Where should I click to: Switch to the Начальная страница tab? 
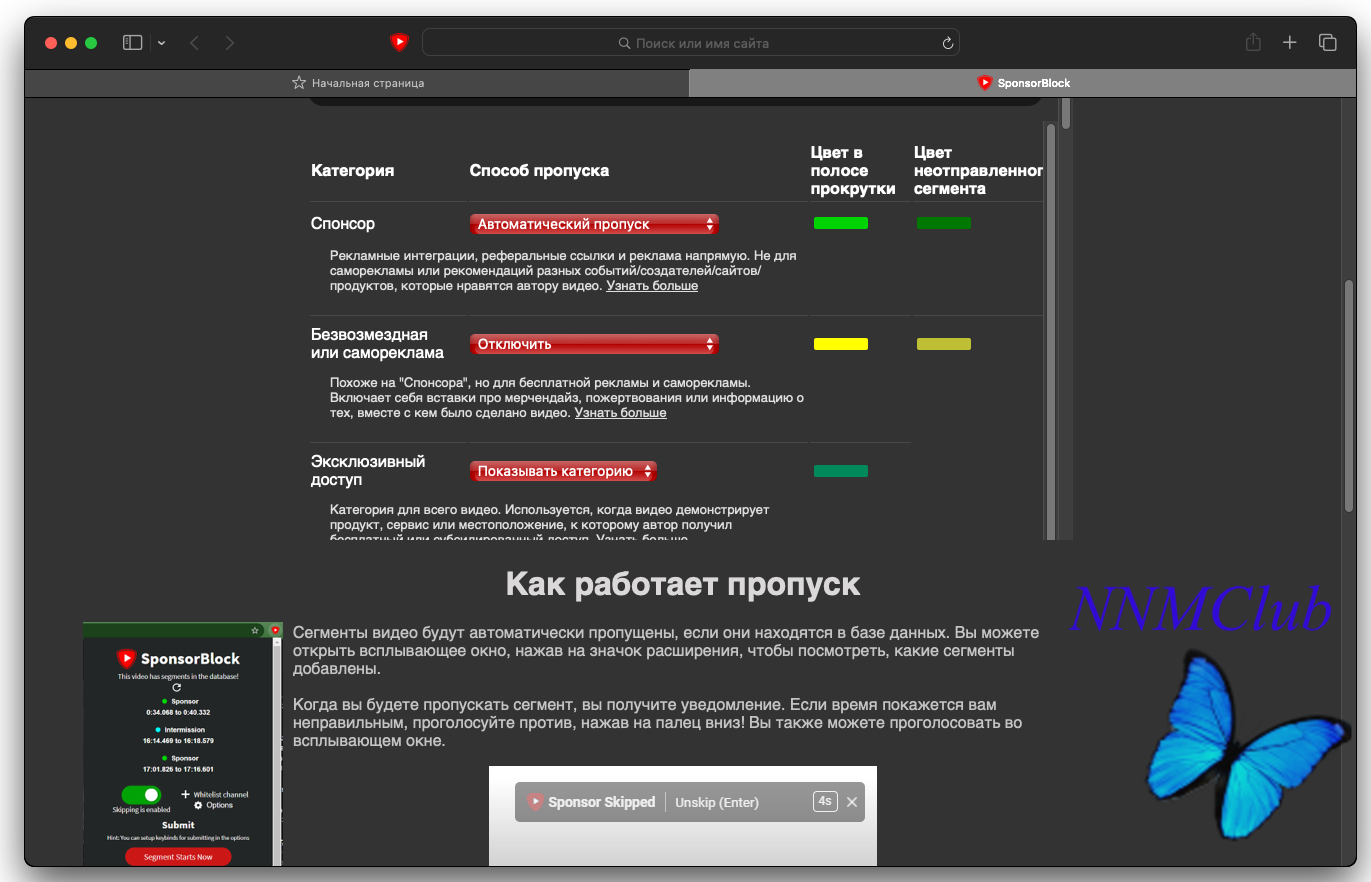point(357,83)
